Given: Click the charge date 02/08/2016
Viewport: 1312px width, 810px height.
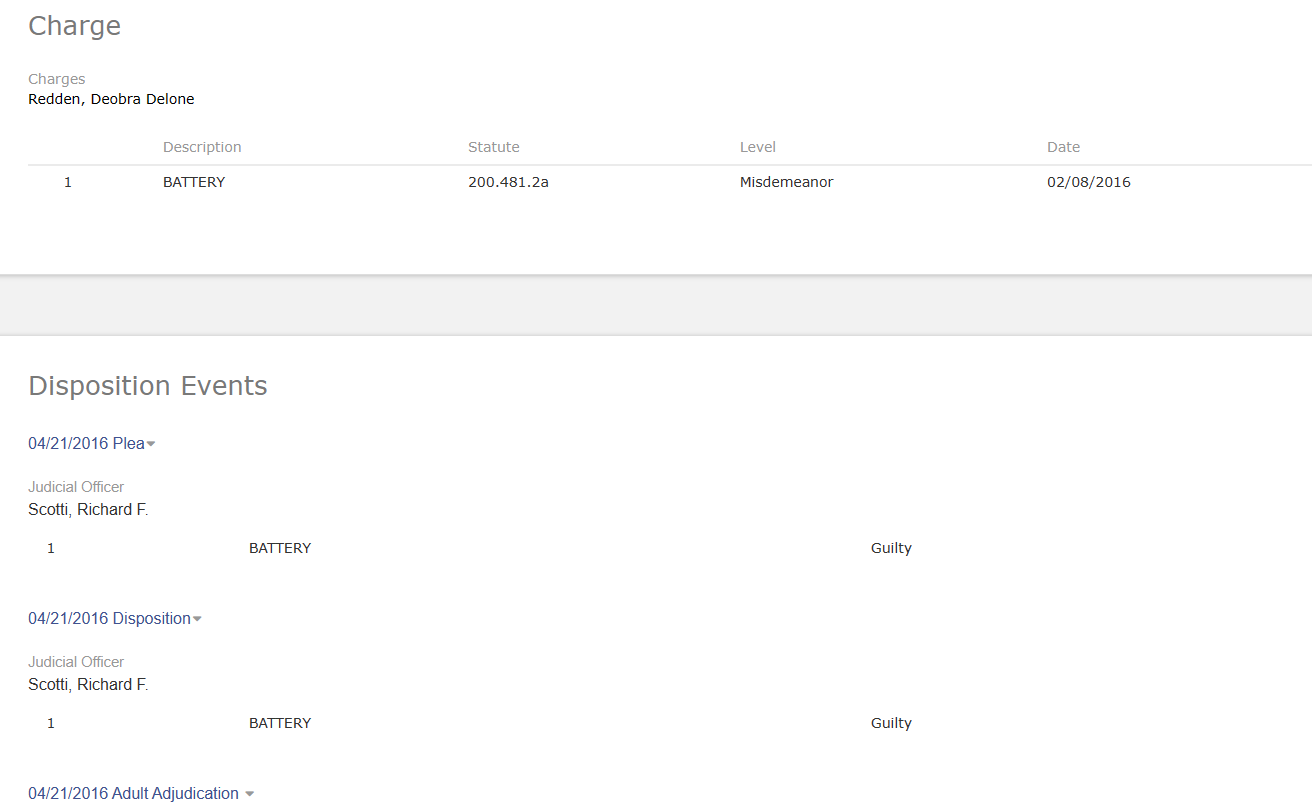Looking at the screenshot, I should [1088, 182].
